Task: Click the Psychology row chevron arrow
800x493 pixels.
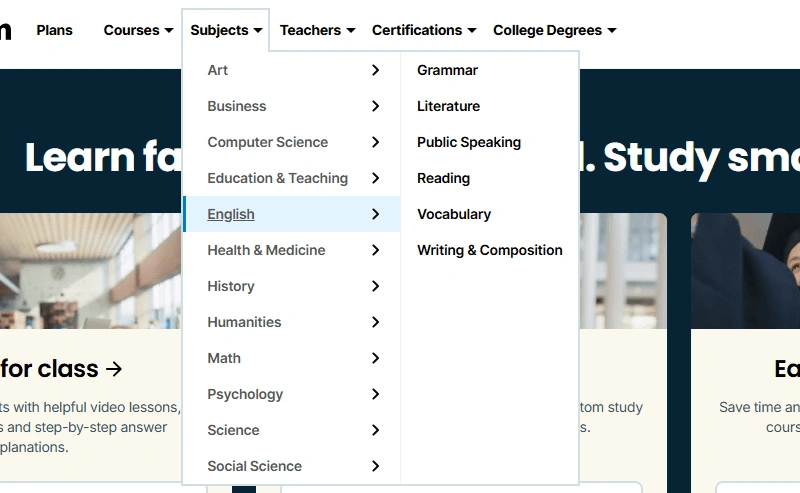Action: click(375, 394)
